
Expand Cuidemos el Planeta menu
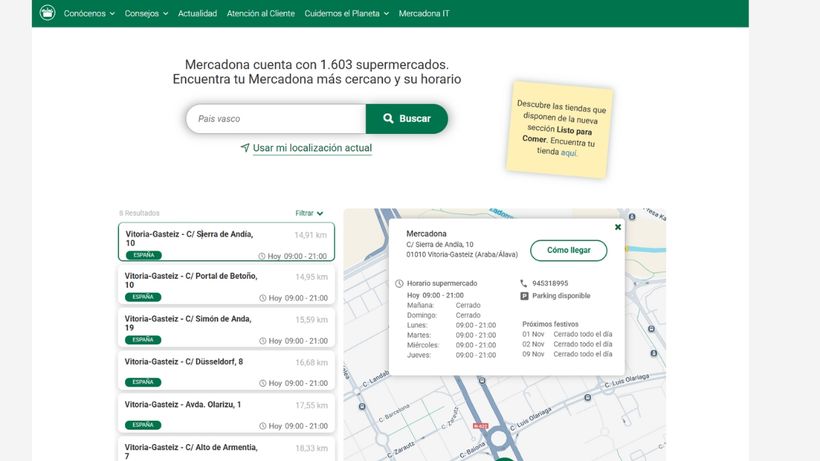click(346, 14)
